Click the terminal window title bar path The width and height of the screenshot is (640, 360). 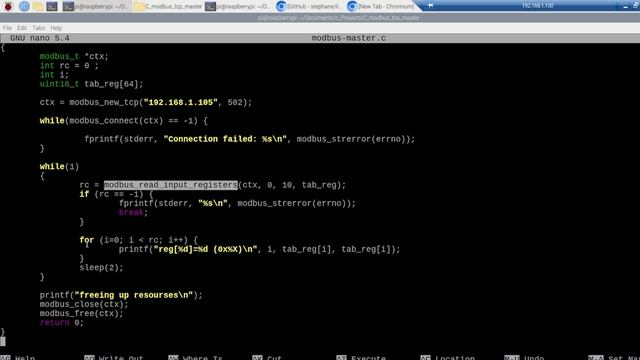pos(338,18)
